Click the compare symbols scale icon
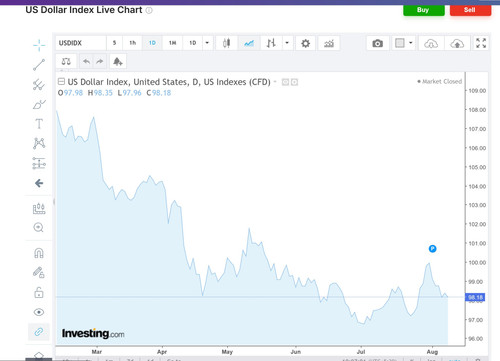 [x=66, y=61]
